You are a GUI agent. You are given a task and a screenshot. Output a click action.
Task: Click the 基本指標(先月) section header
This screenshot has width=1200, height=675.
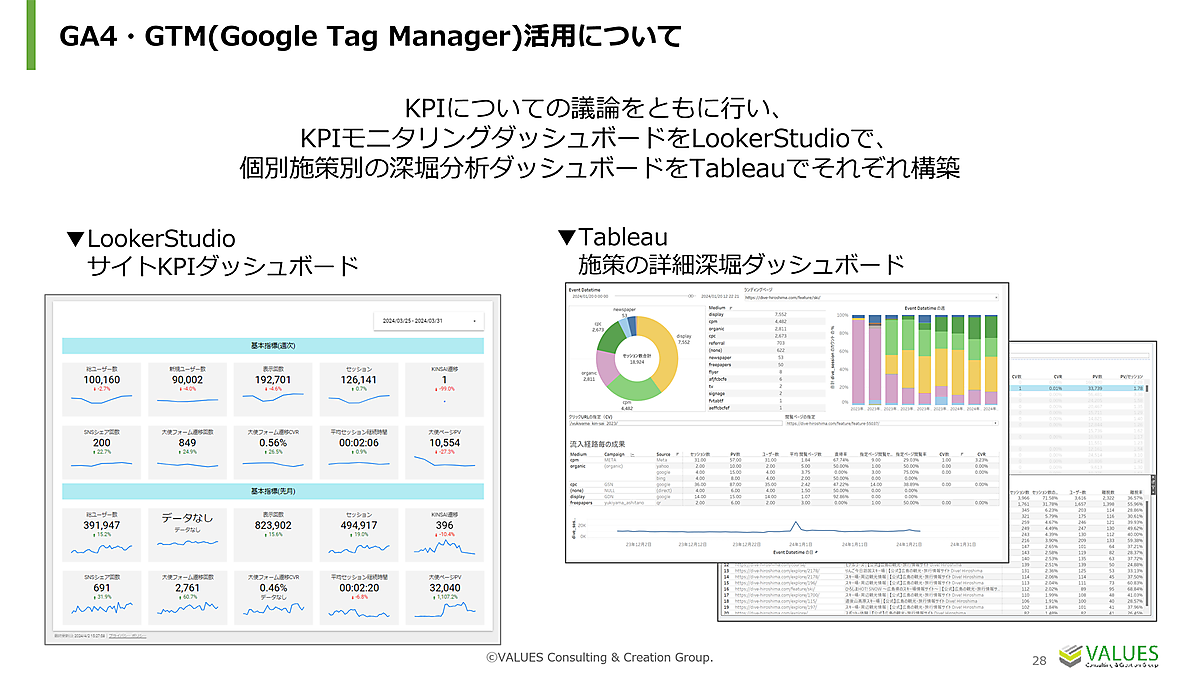coord(273,491)
